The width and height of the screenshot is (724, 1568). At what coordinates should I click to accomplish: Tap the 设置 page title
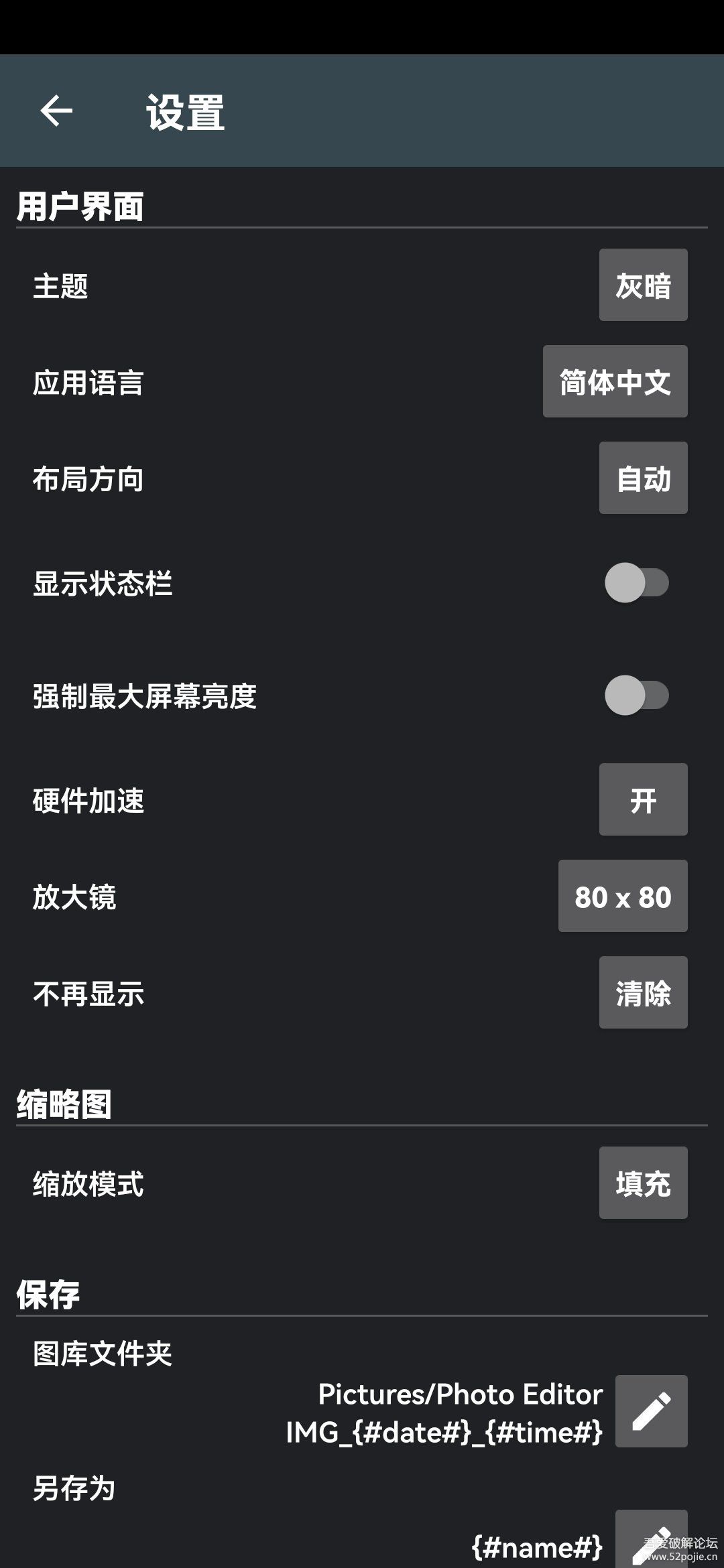185,112
